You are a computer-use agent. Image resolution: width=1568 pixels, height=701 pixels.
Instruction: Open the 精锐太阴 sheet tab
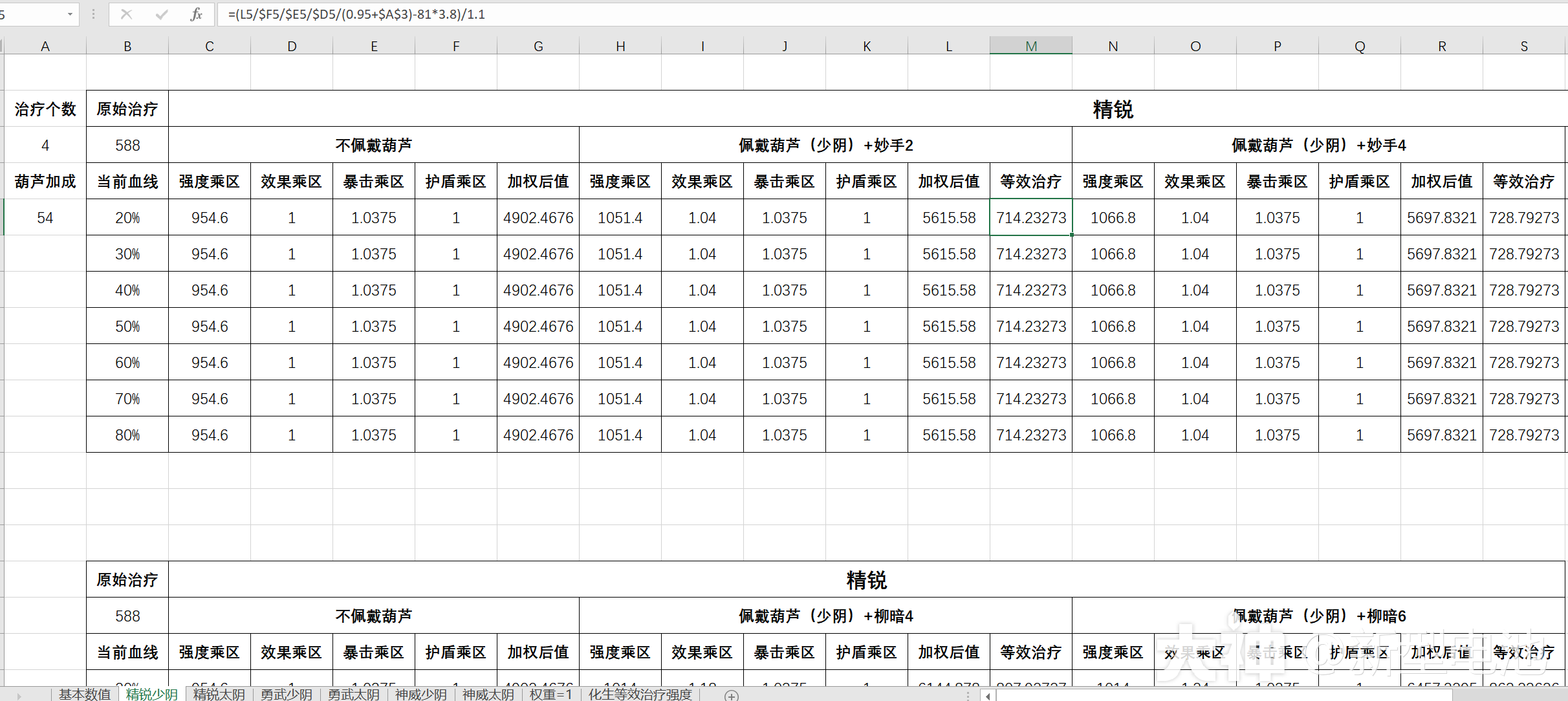(x=219, y=695)
